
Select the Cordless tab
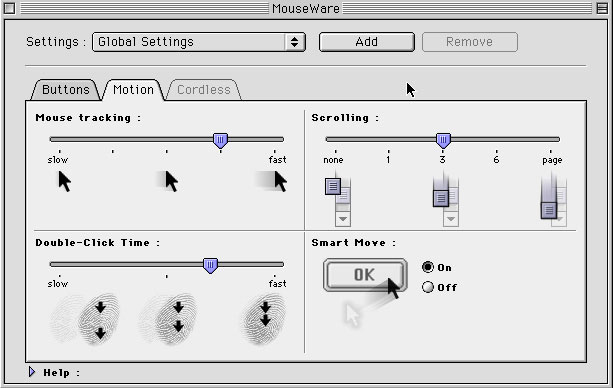click(204, 90)
